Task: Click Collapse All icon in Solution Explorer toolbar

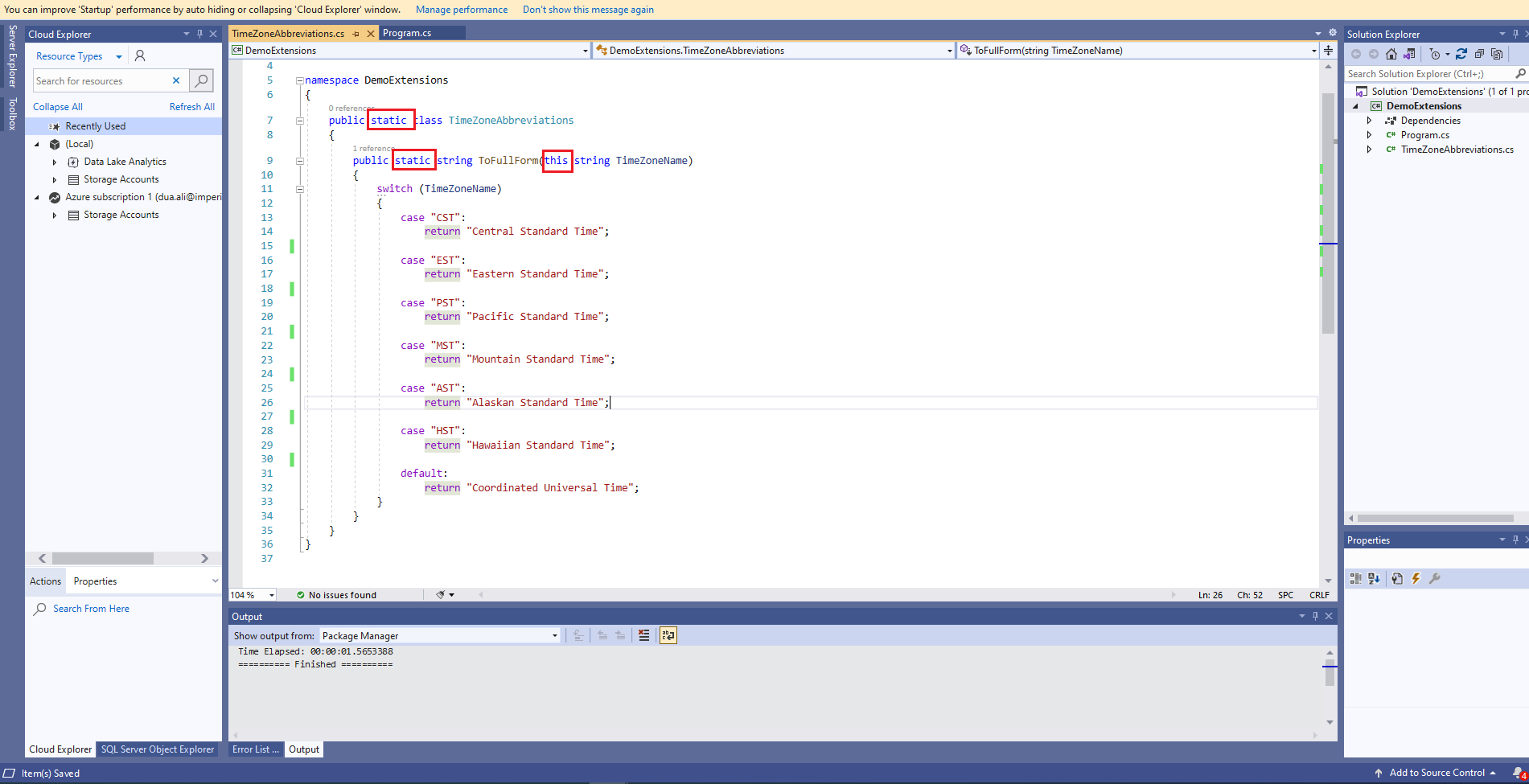Action: tap(1479, 54)
